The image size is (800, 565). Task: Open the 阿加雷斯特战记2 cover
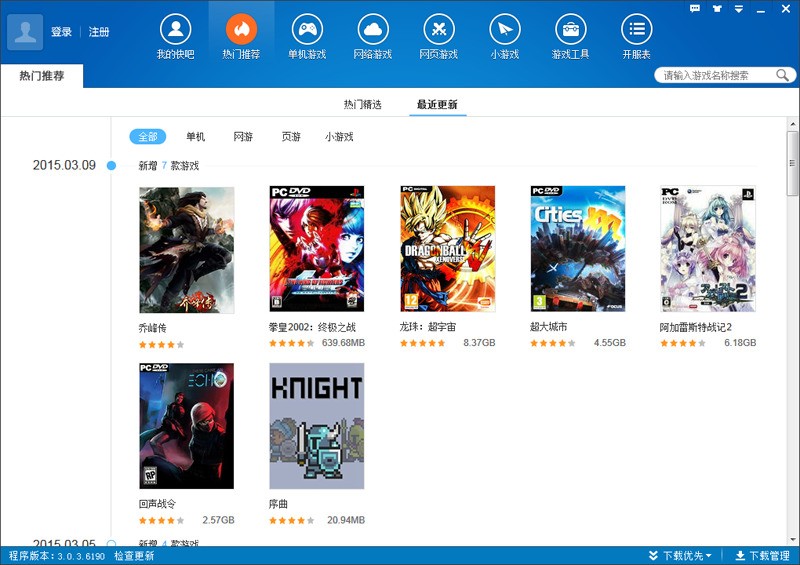[x=708, y=249]
